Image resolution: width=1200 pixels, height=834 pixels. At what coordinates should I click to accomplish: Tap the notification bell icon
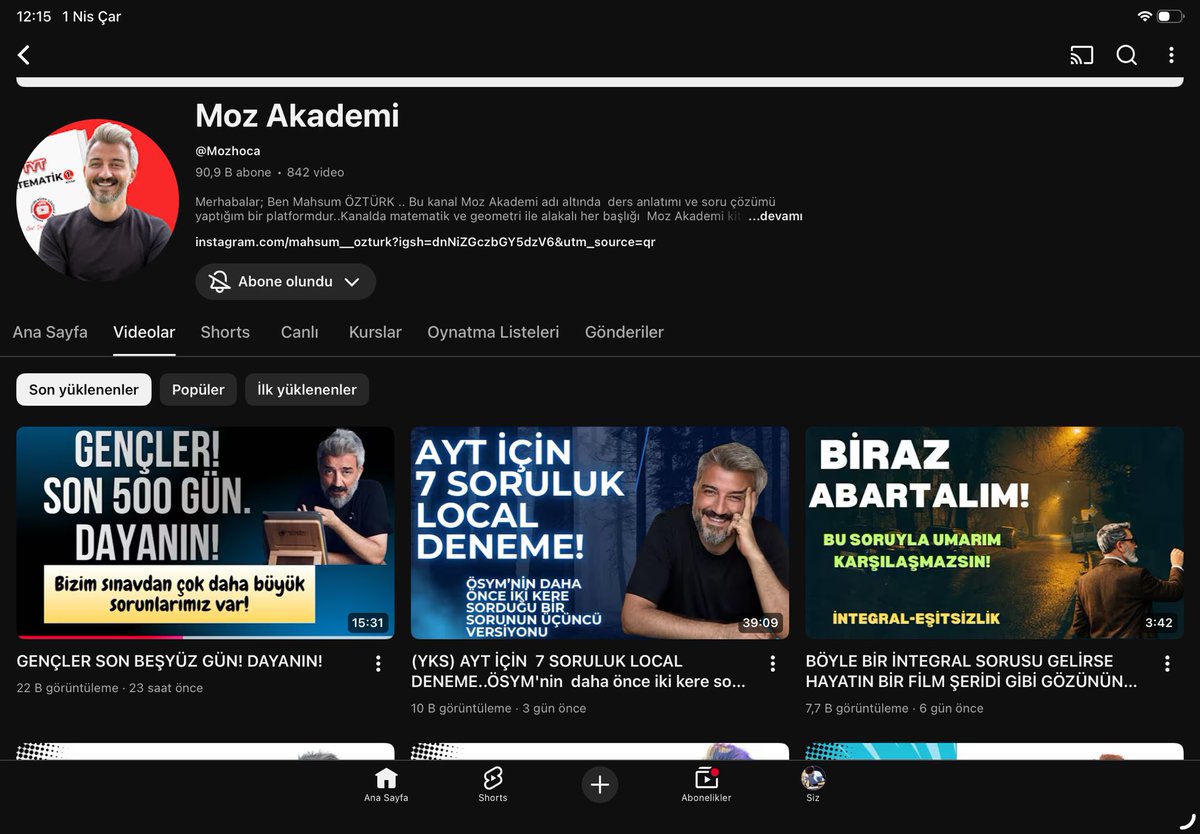pyautogui.click(x=220, y=282)
